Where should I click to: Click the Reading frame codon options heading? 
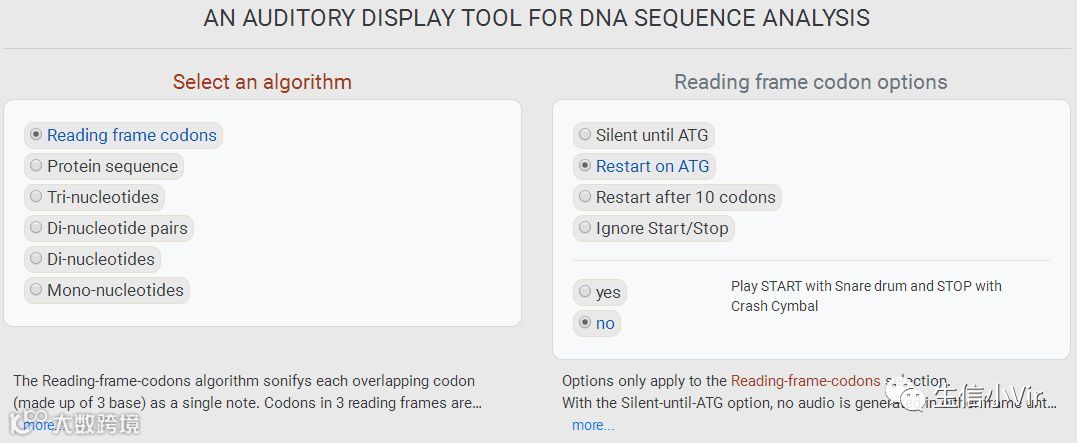(810, 82)
